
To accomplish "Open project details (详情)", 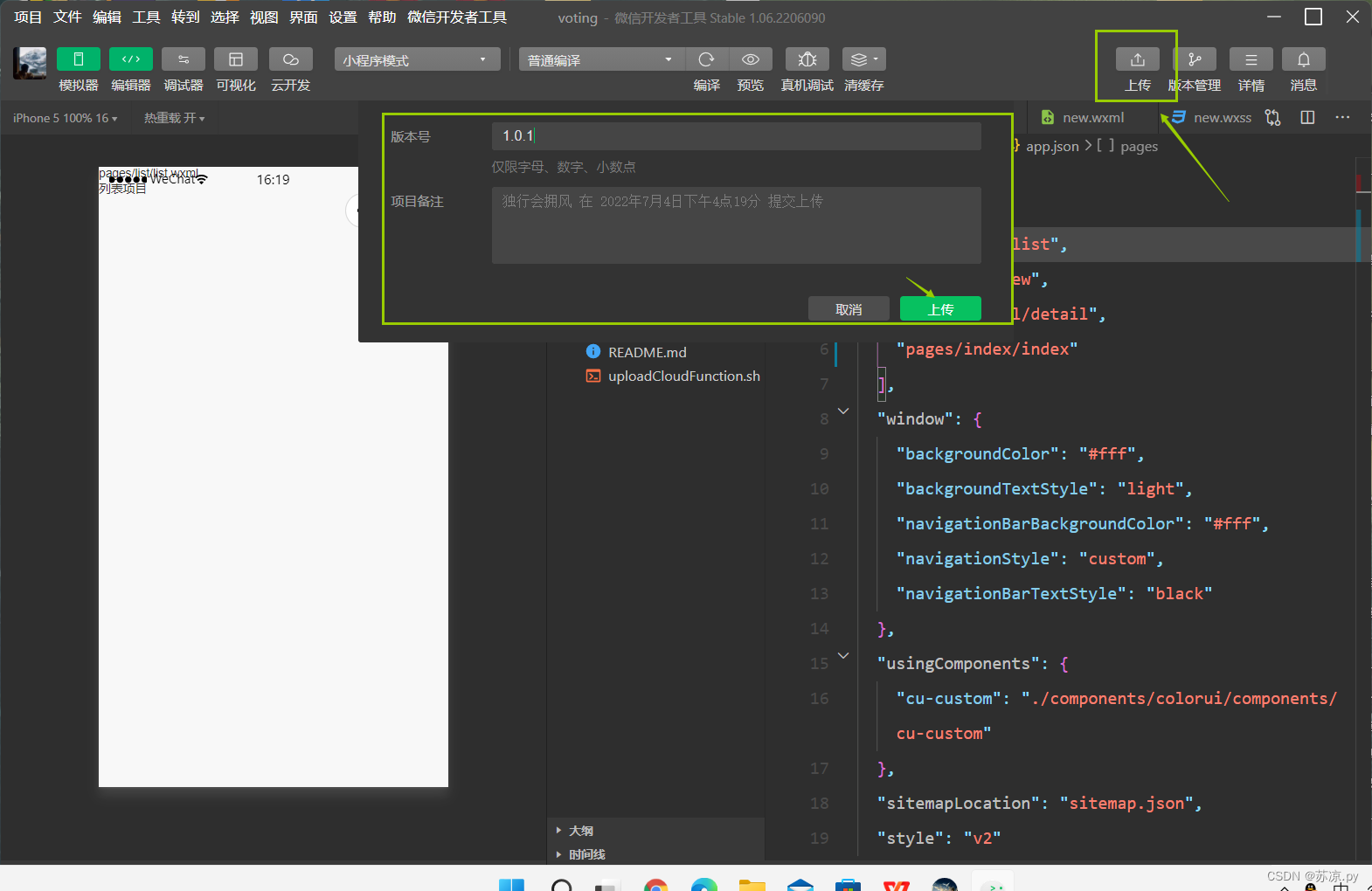I will point(1251,59).
